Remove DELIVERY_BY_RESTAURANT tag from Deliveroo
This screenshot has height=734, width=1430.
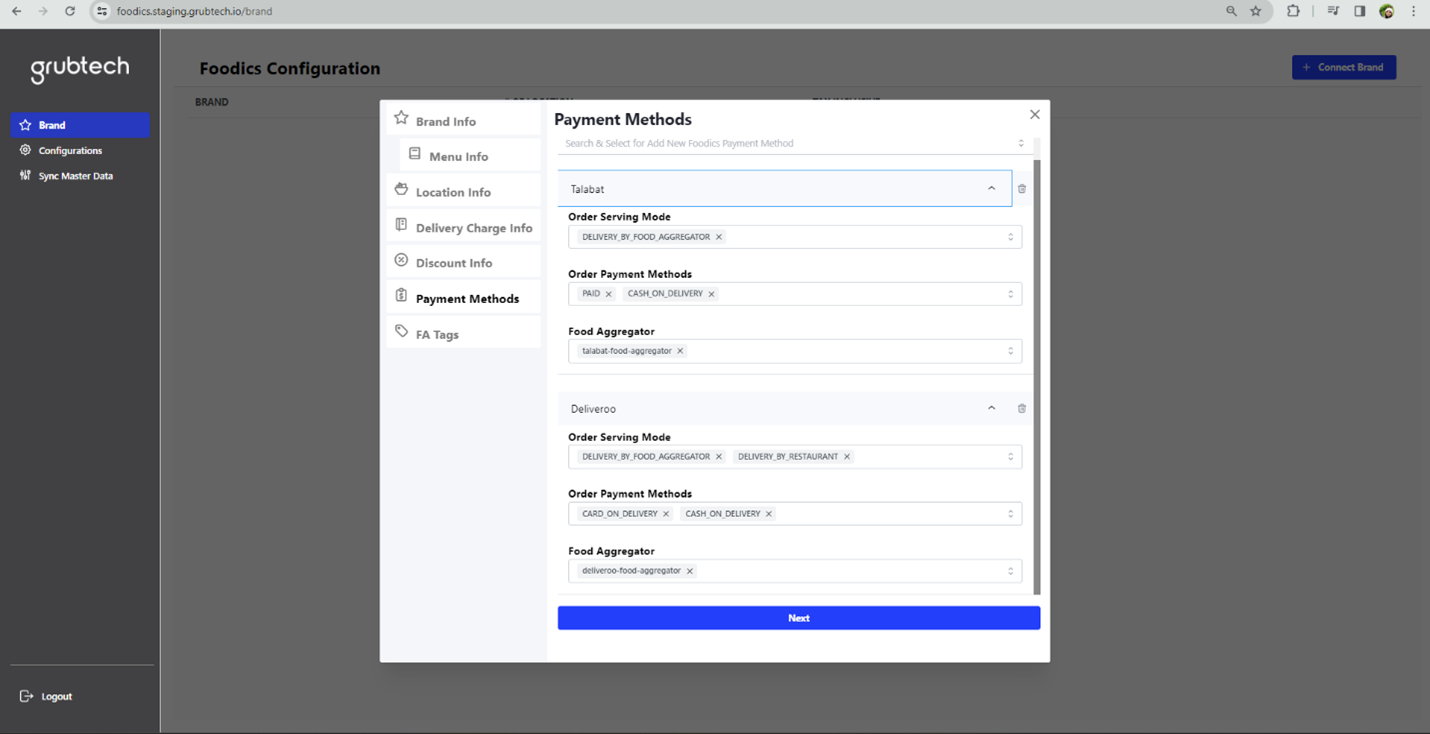[847, 457]
